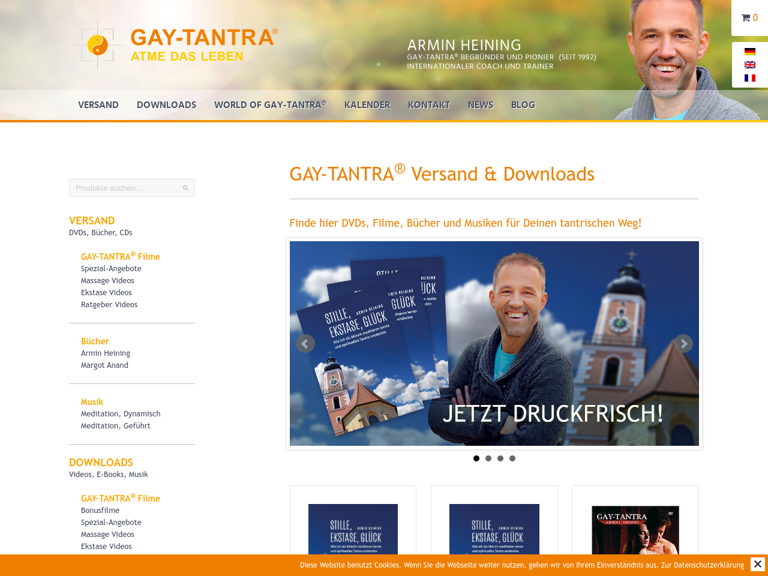Select the fourth slider dot
768x576 pixels.
[x=512, y=458]
